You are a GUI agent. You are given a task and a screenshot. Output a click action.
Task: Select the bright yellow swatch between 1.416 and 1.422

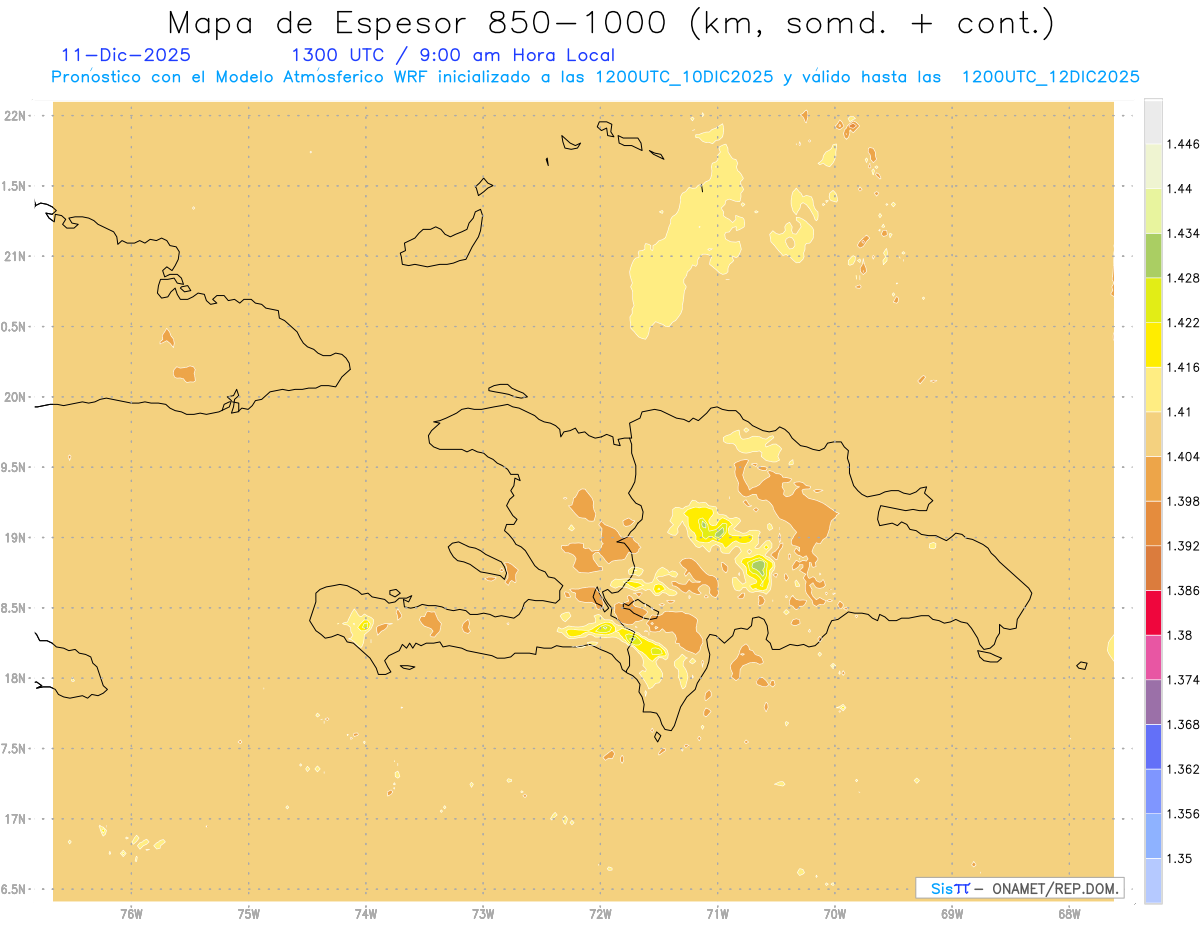pos(1153,344)
